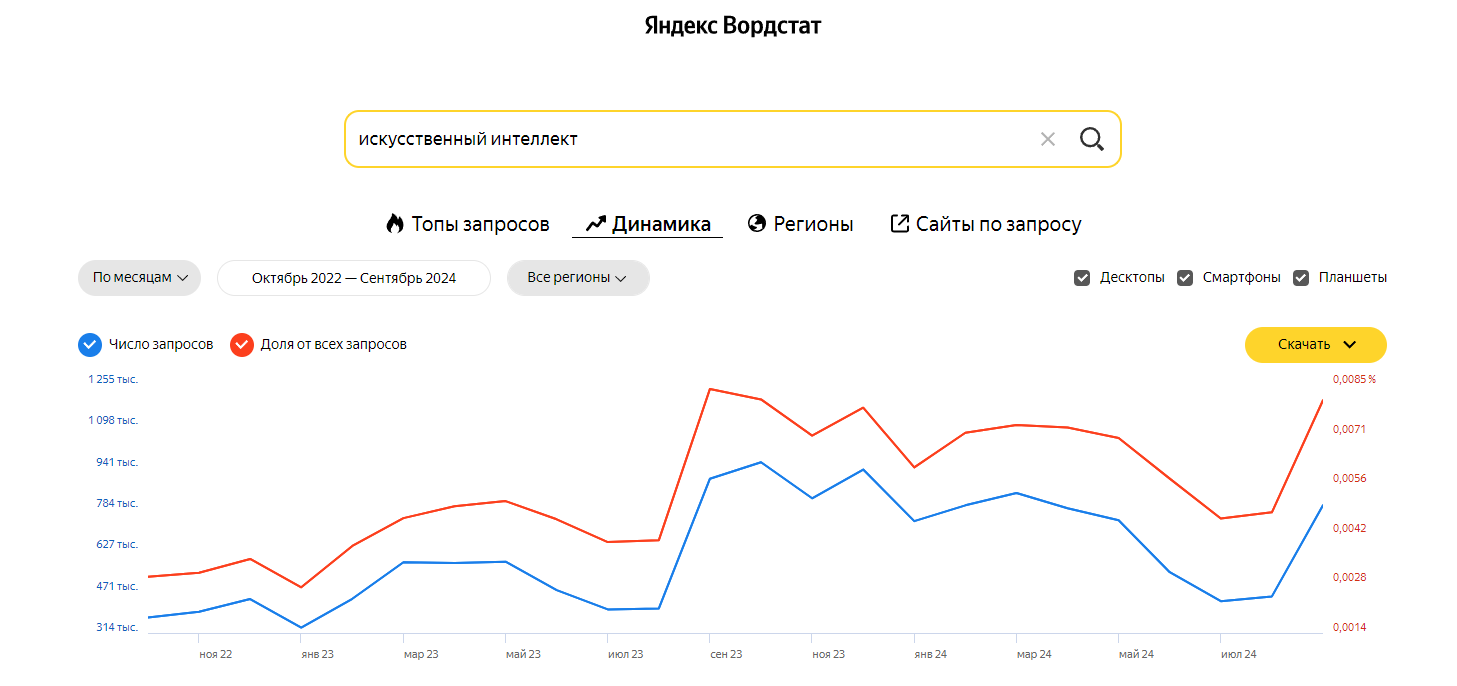The width and height of the screenshot is (1457, 686).
Task: Uncheck the Десктопы checkbox
Action: click(x=1082, y=277)
